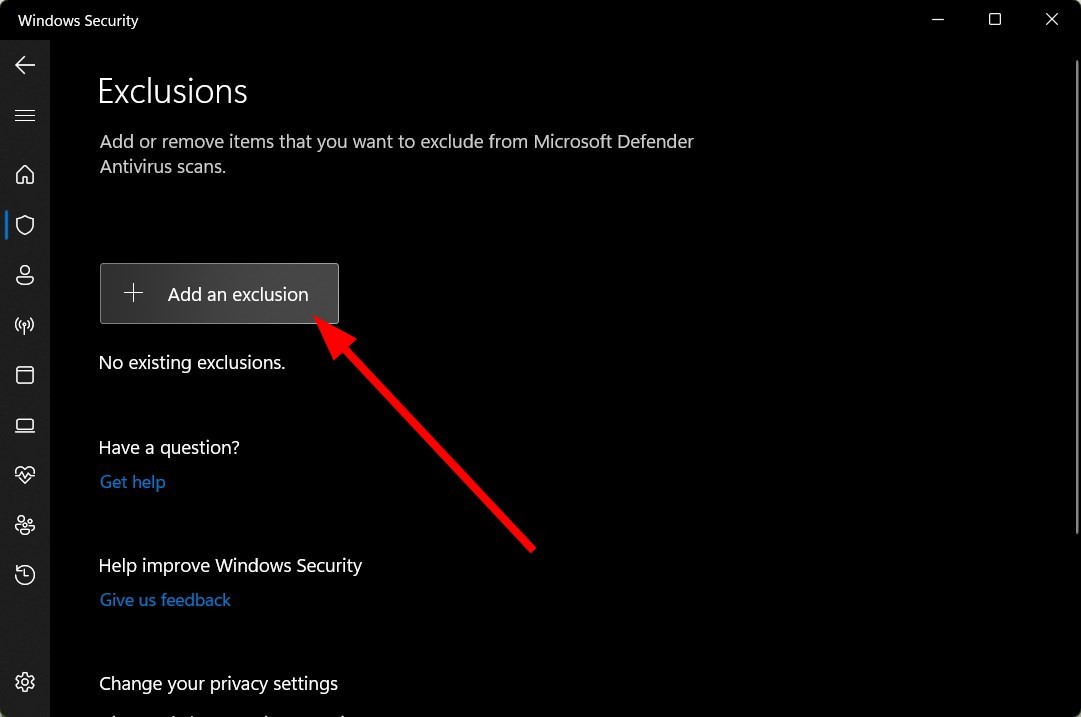This screenshot has width=1081, height=717.
Task: Open the hamburger navigation menu
Action: point(25,115)
